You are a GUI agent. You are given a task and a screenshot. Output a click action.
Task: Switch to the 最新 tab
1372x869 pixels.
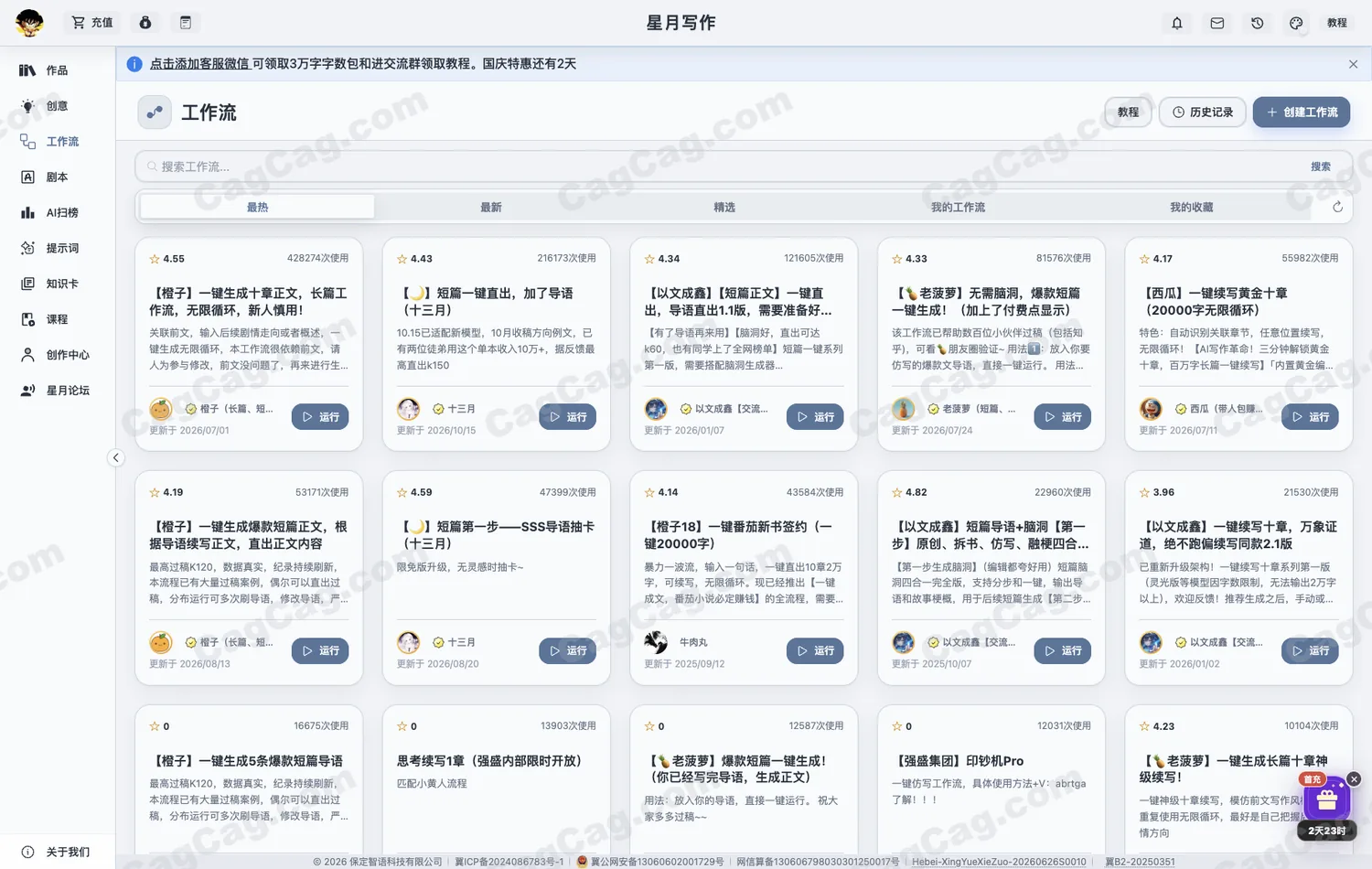click(x=491, y=208)
